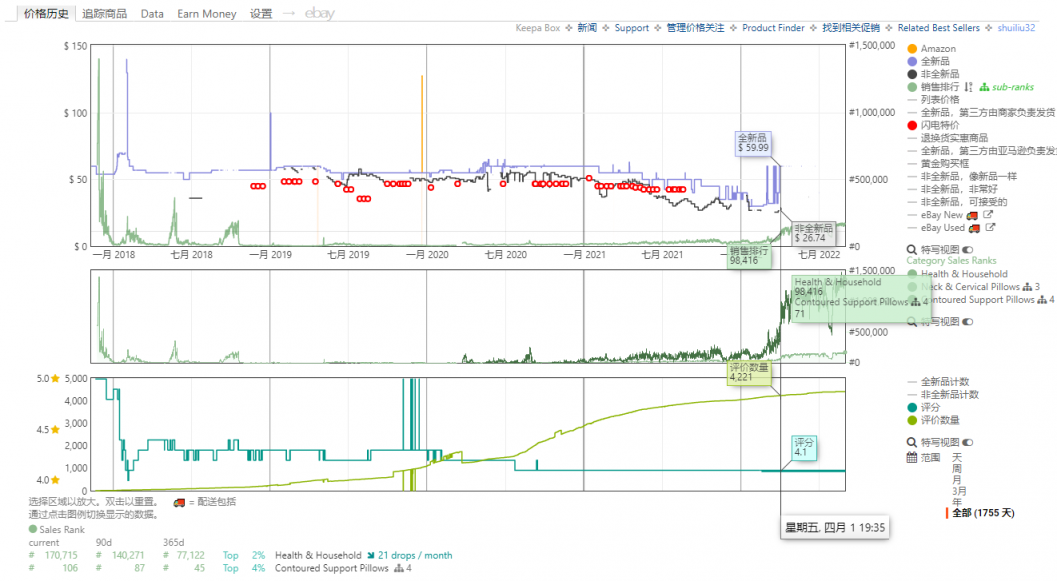1057x581 pixels.
Task: Select 全部 (1755 天) range
Action: click(x=983, y=513)
